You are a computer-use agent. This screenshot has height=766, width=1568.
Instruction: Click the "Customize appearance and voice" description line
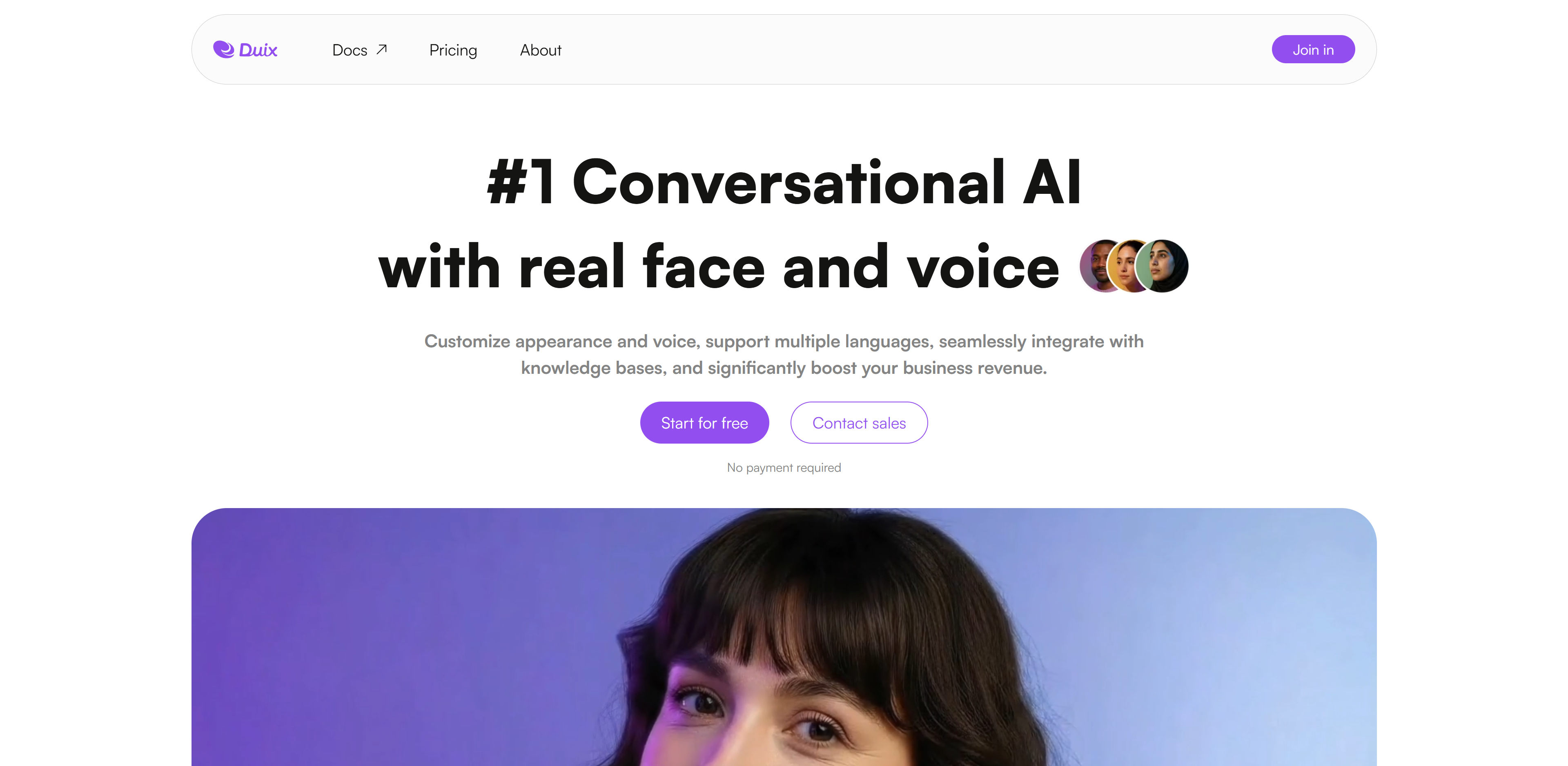[x=784, y=341]
